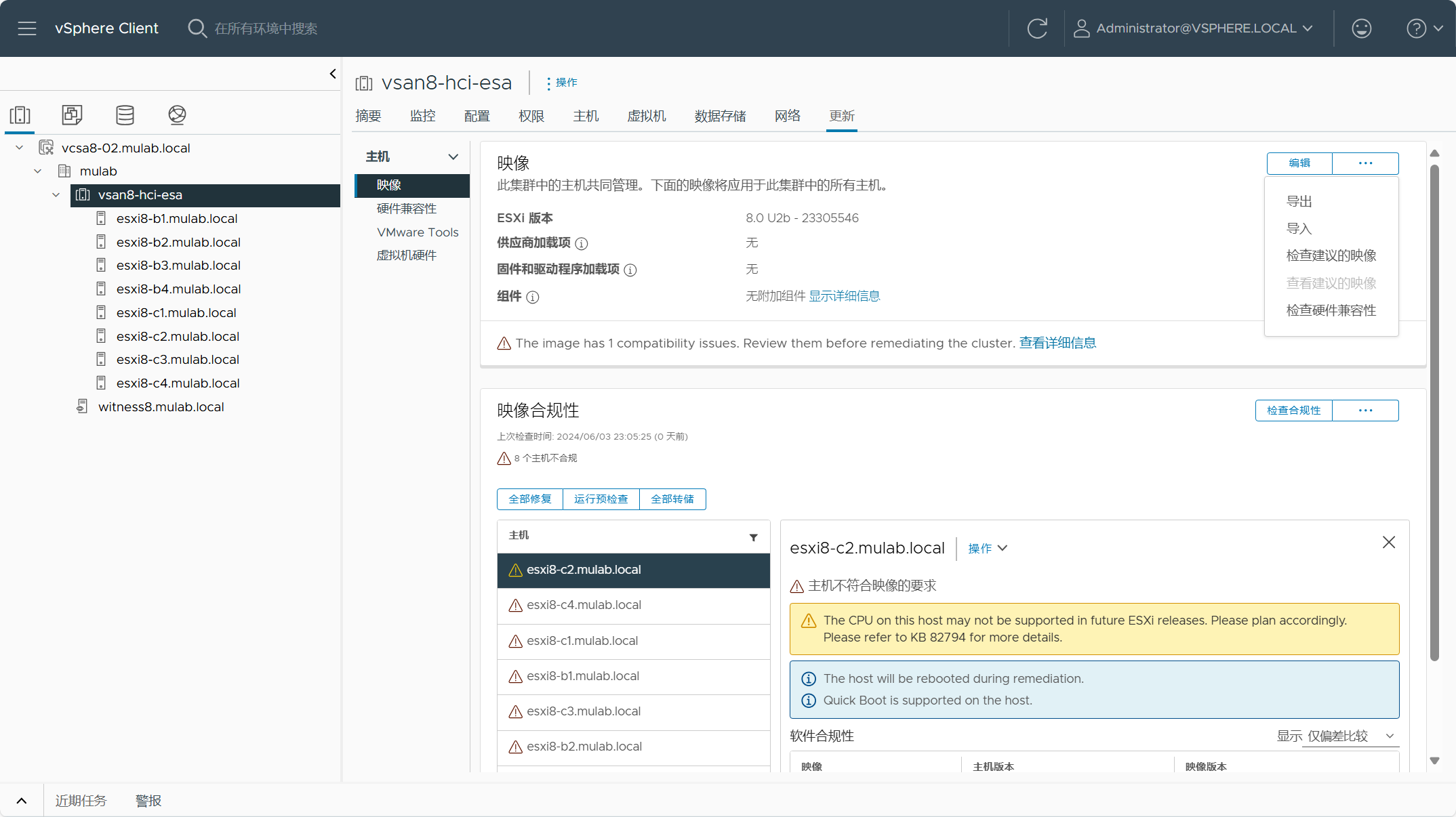
Task: Open the hamburger navigation menu
Action: (x=27, y=28)
